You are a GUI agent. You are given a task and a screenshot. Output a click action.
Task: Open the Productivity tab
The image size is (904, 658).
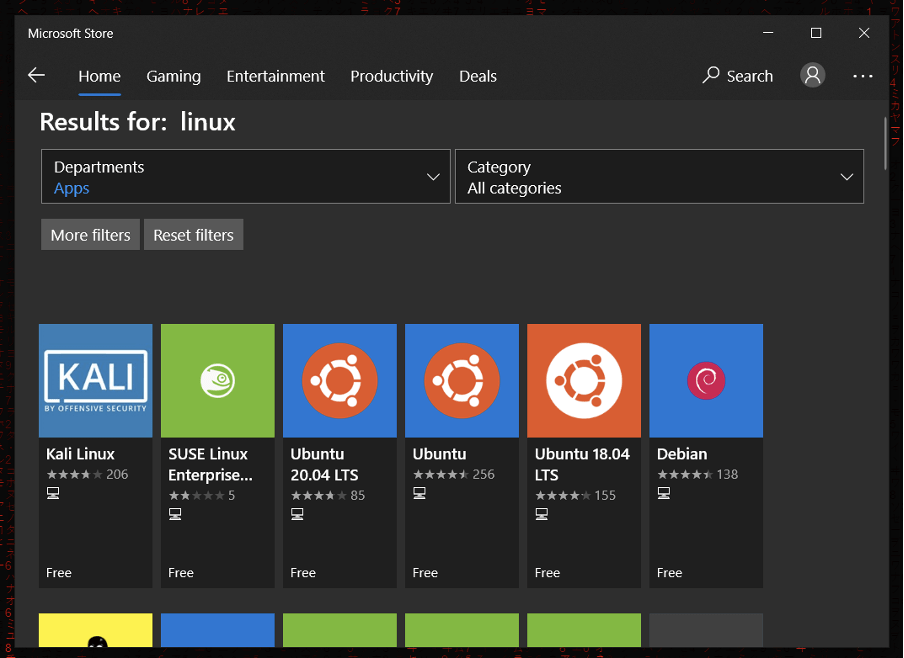(392, 76)
